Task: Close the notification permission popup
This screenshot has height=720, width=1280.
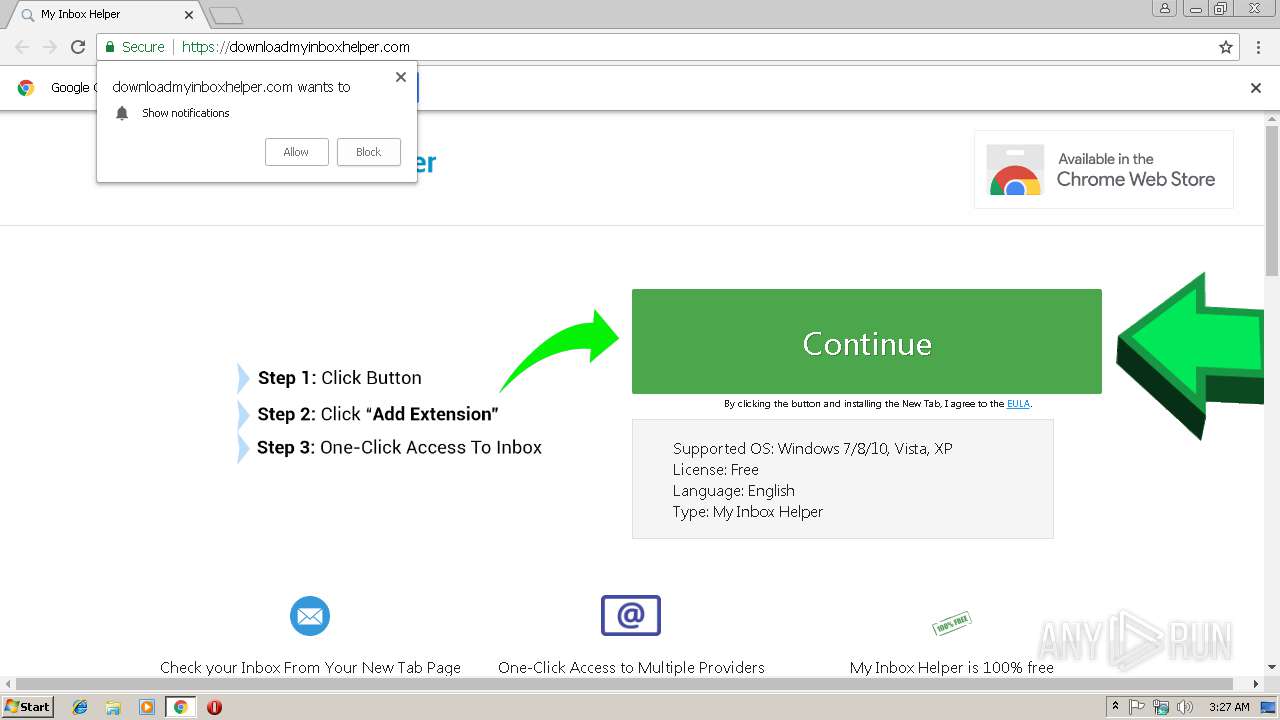Action: pyautogui.click(x=401, y=77)
